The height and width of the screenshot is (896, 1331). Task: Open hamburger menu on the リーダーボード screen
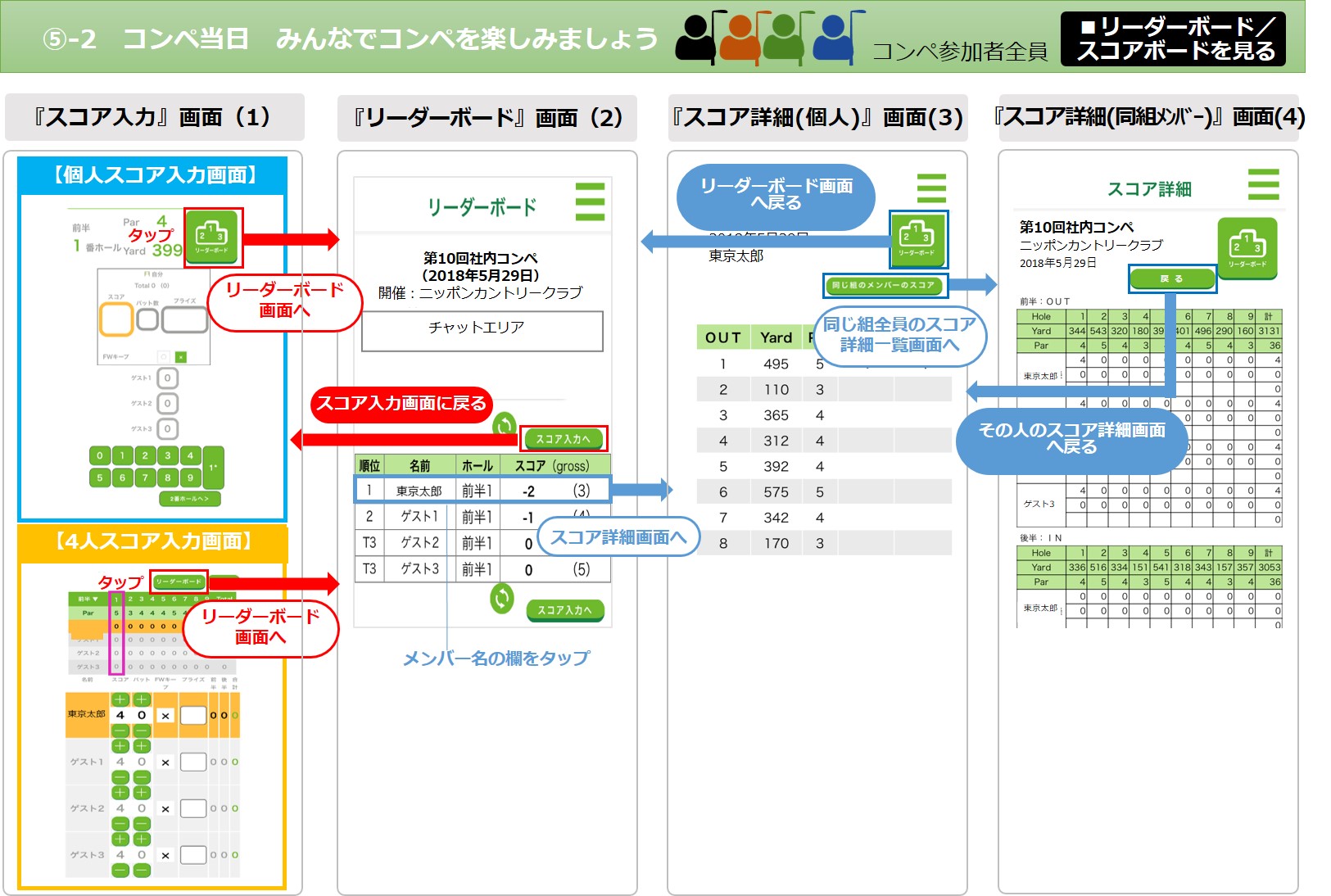[590, 201]
